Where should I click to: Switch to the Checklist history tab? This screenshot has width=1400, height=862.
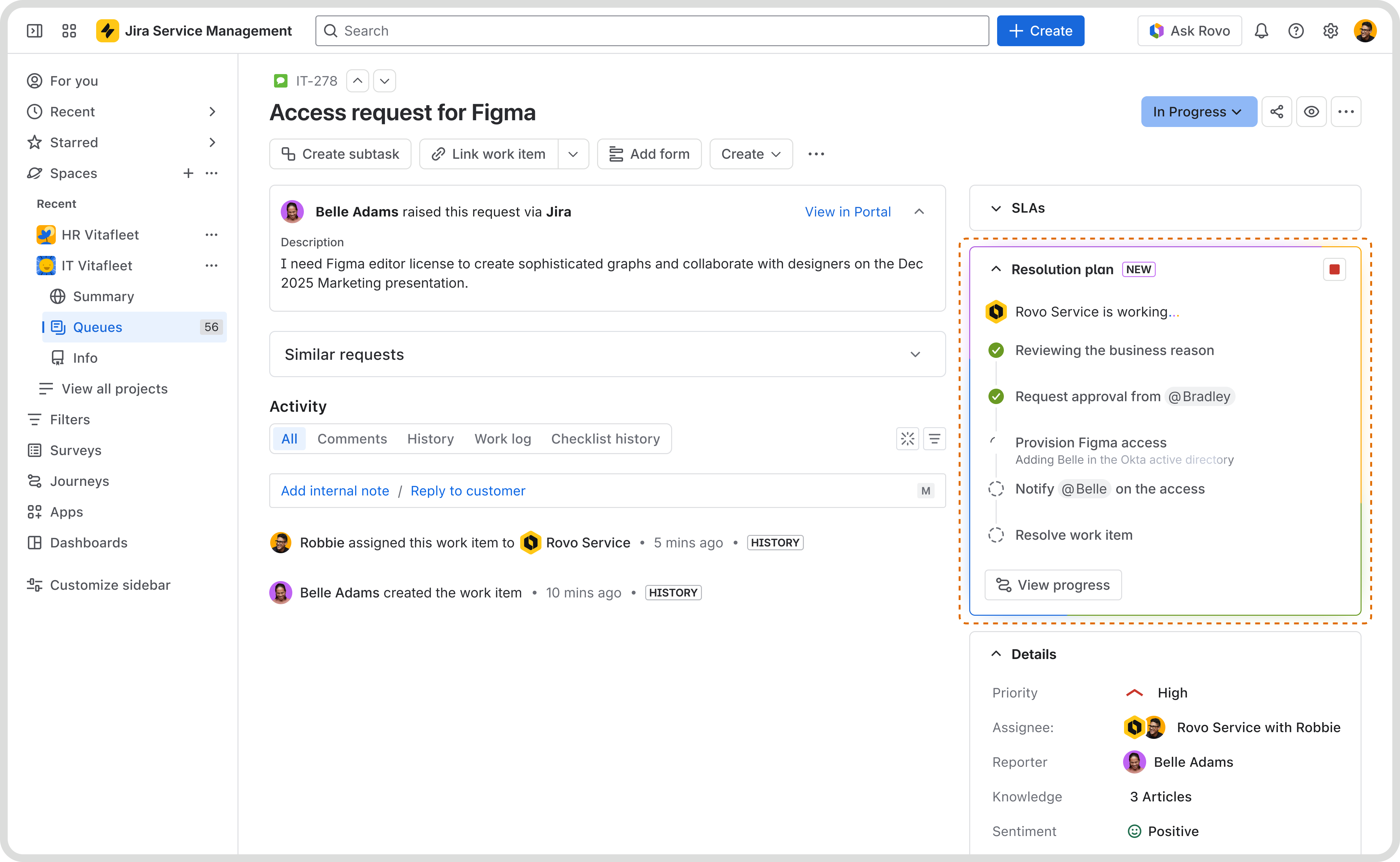click(x=605, y=439)
